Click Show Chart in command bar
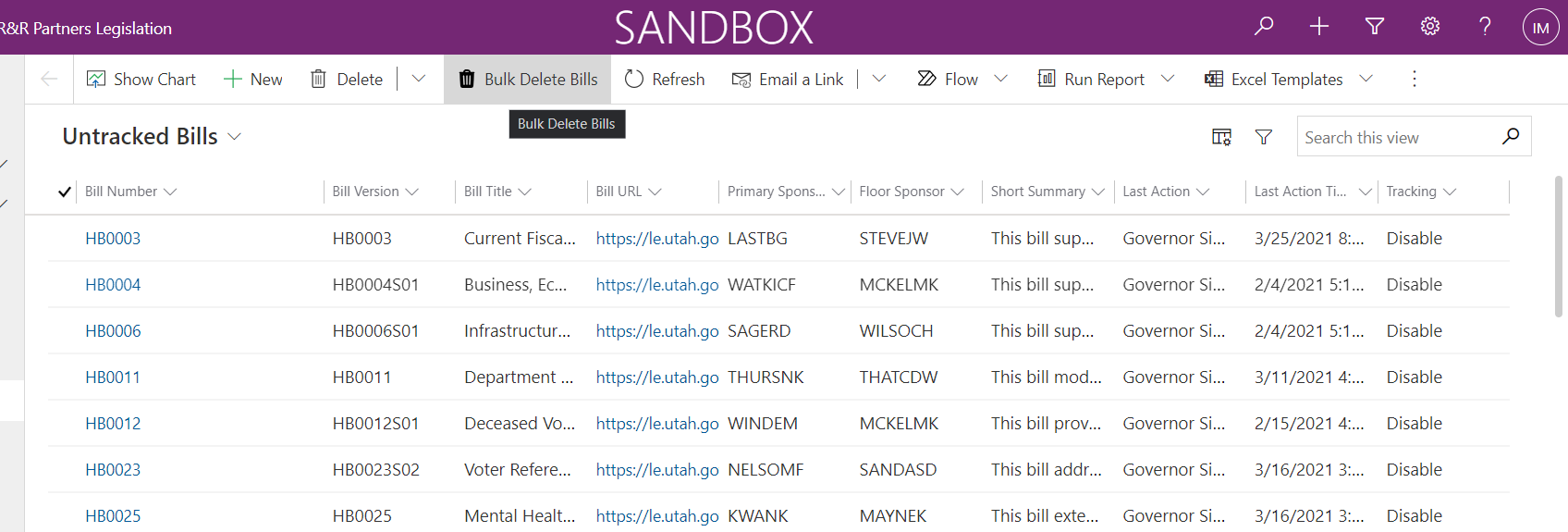Image resolution: width=1568 pixels, height=532 pixels. click(x=141, y=80)
